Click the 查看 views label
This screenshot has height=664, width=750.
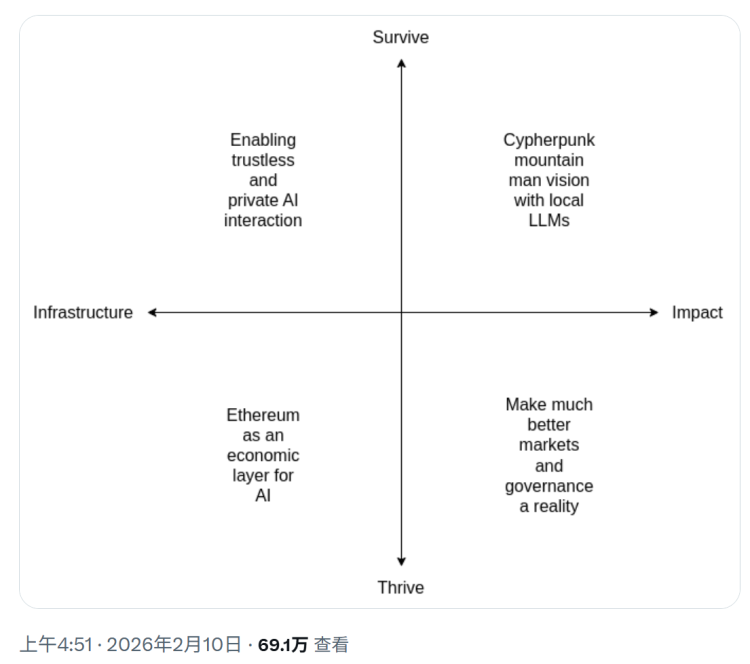(331, 644)
